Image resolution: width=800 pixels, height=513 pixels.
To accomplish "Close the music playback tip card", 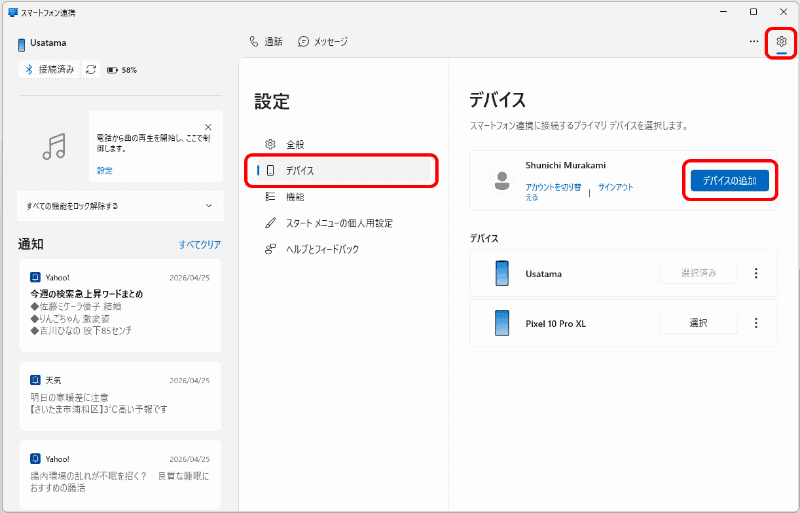I will click(x=208, y=127).
